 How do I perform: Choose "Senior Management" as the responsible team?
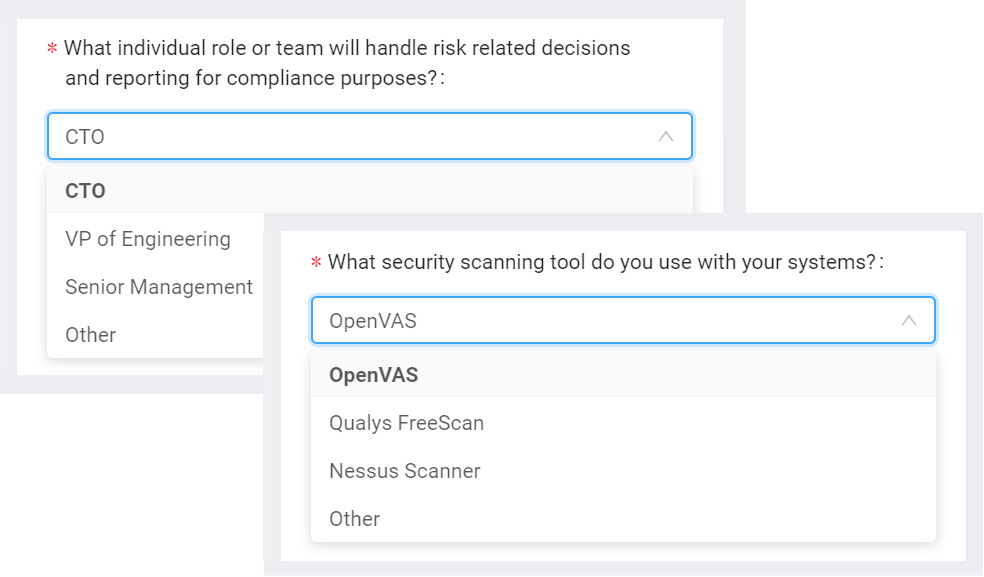tap(158, 287)
